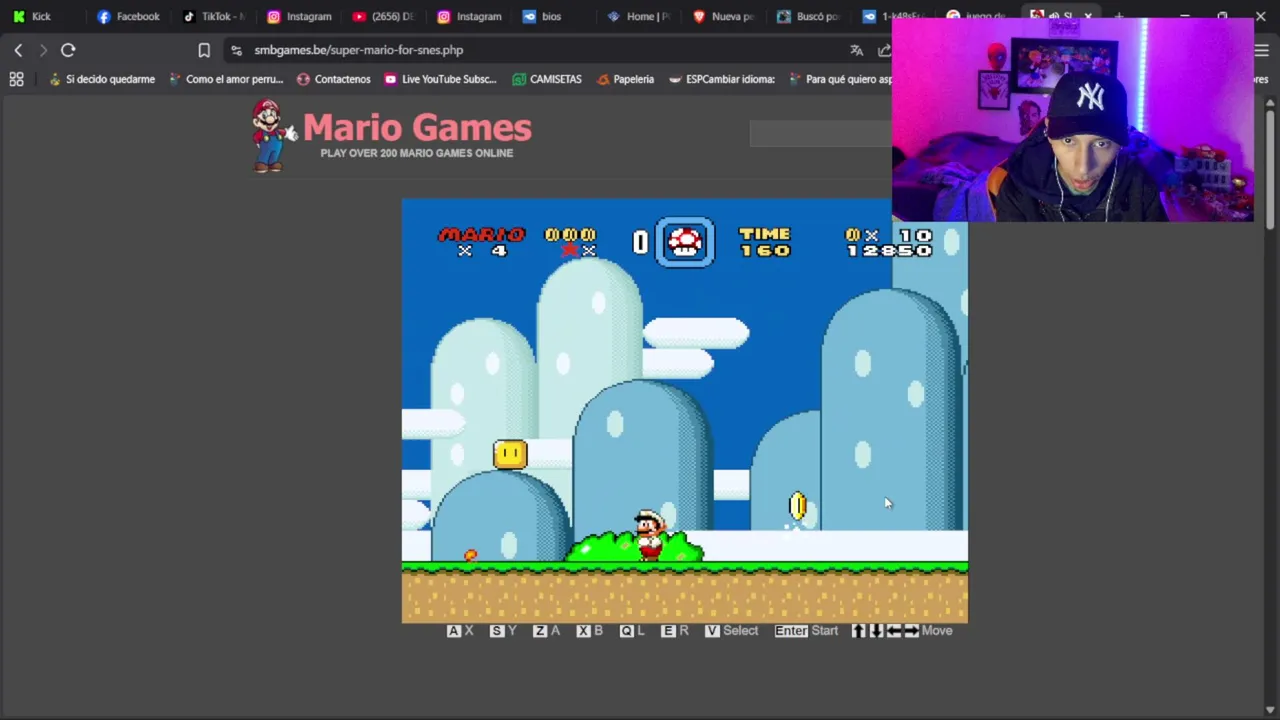Open the Instagram tab beside bios tab
This screenshot has height=720, width=1280.
[469, 16]
